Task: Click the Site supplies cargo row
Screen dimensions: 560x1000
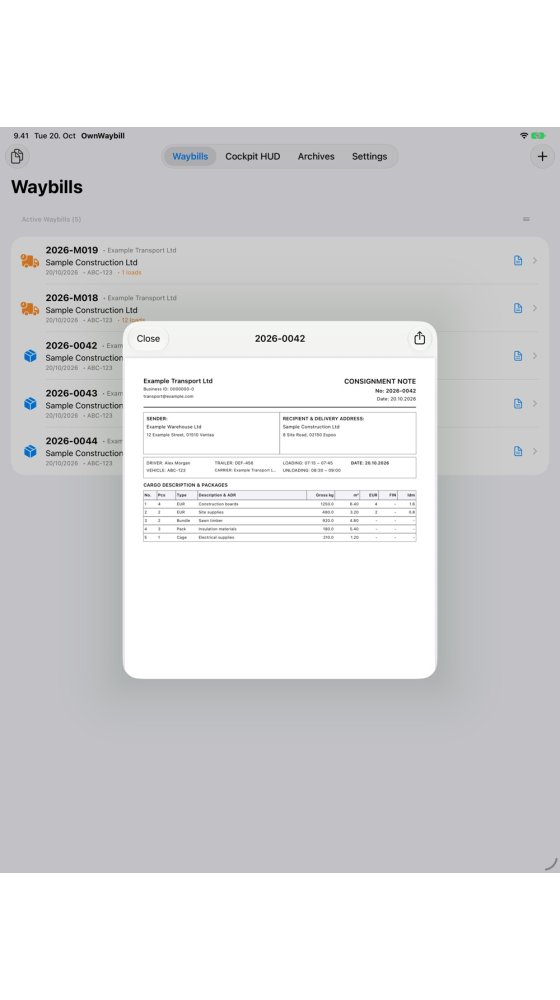Action: click(279, 512)
